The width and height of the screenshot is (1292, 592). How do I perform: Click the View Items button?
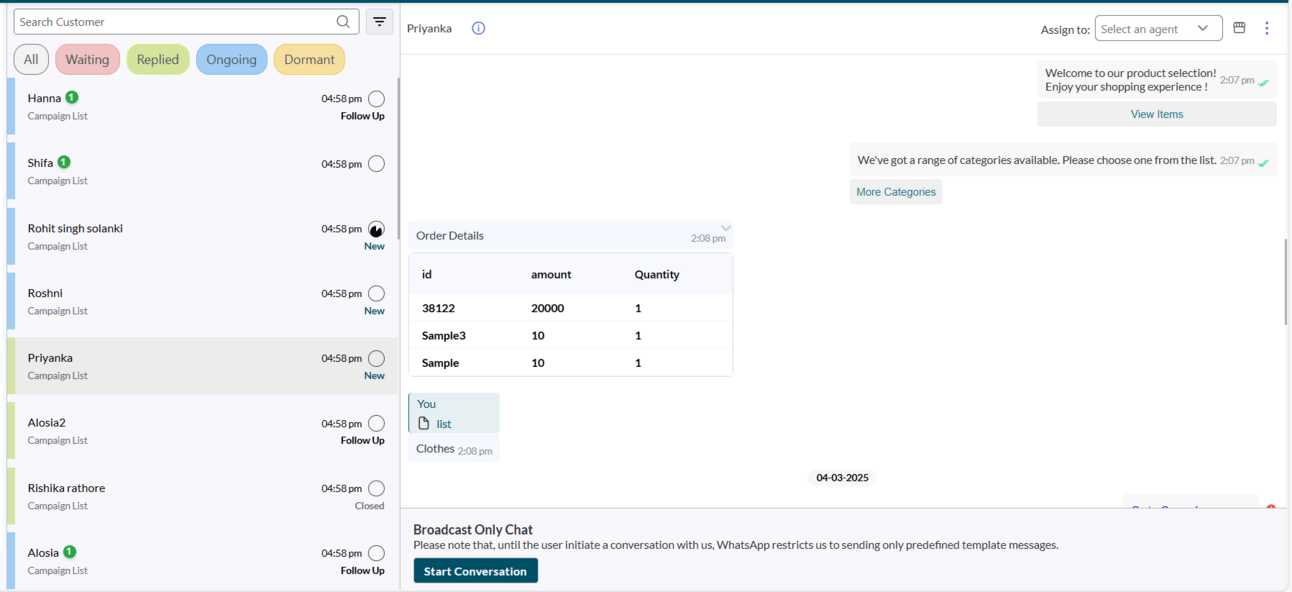point(1157,114)
